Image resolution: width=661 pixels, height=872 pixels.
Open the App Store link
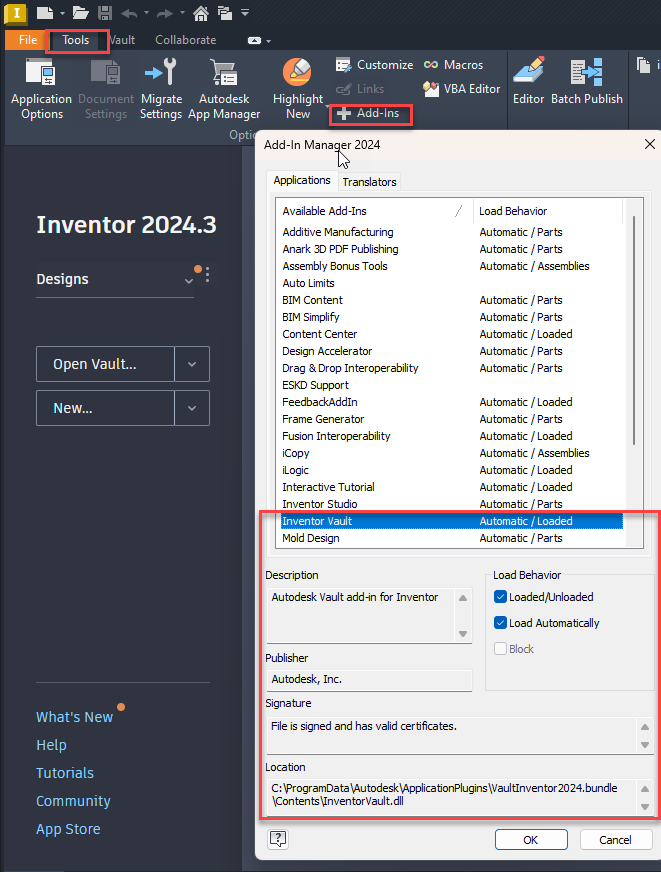pos(68,829)
